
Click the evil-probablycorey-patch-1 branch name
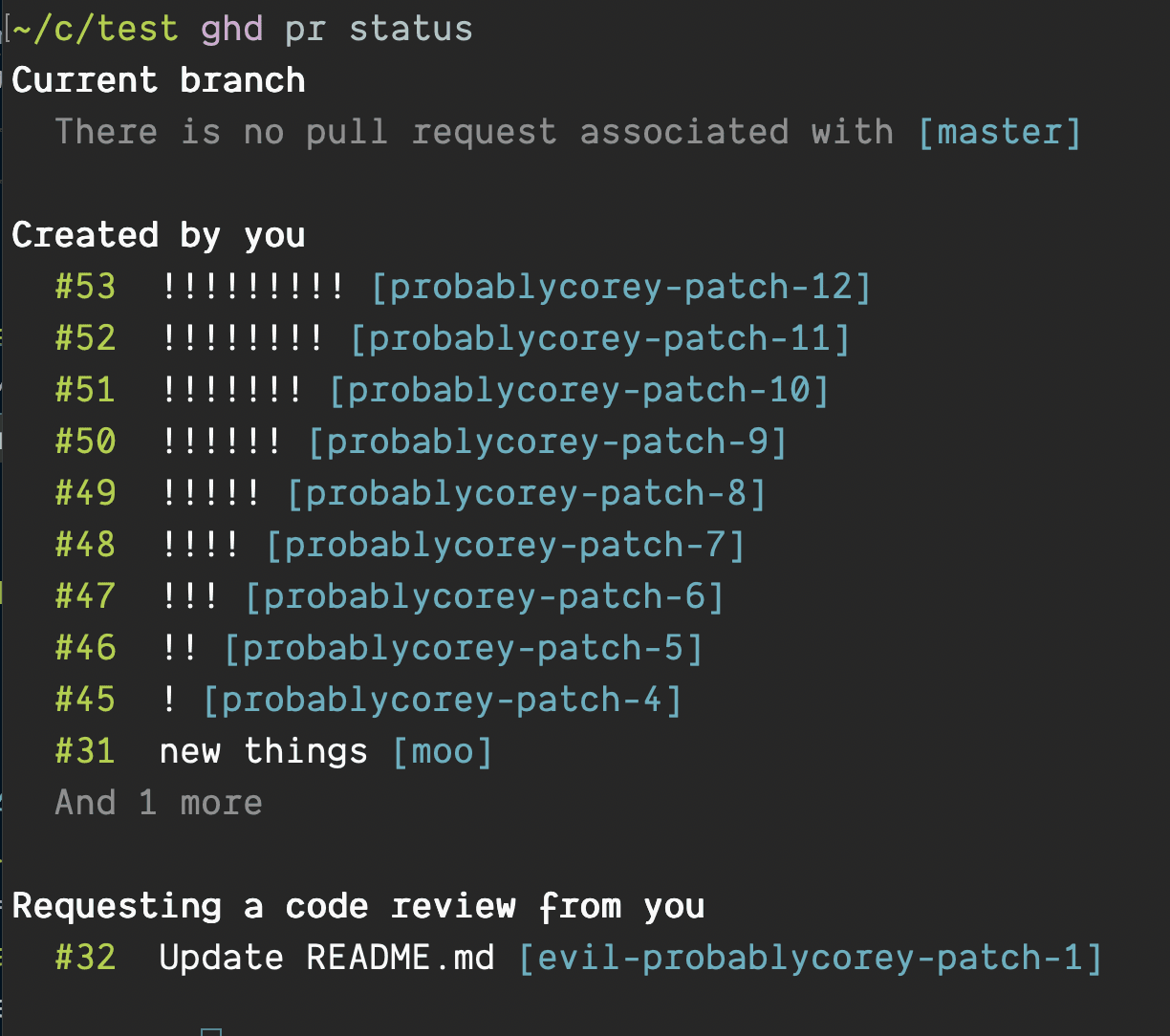810,958
